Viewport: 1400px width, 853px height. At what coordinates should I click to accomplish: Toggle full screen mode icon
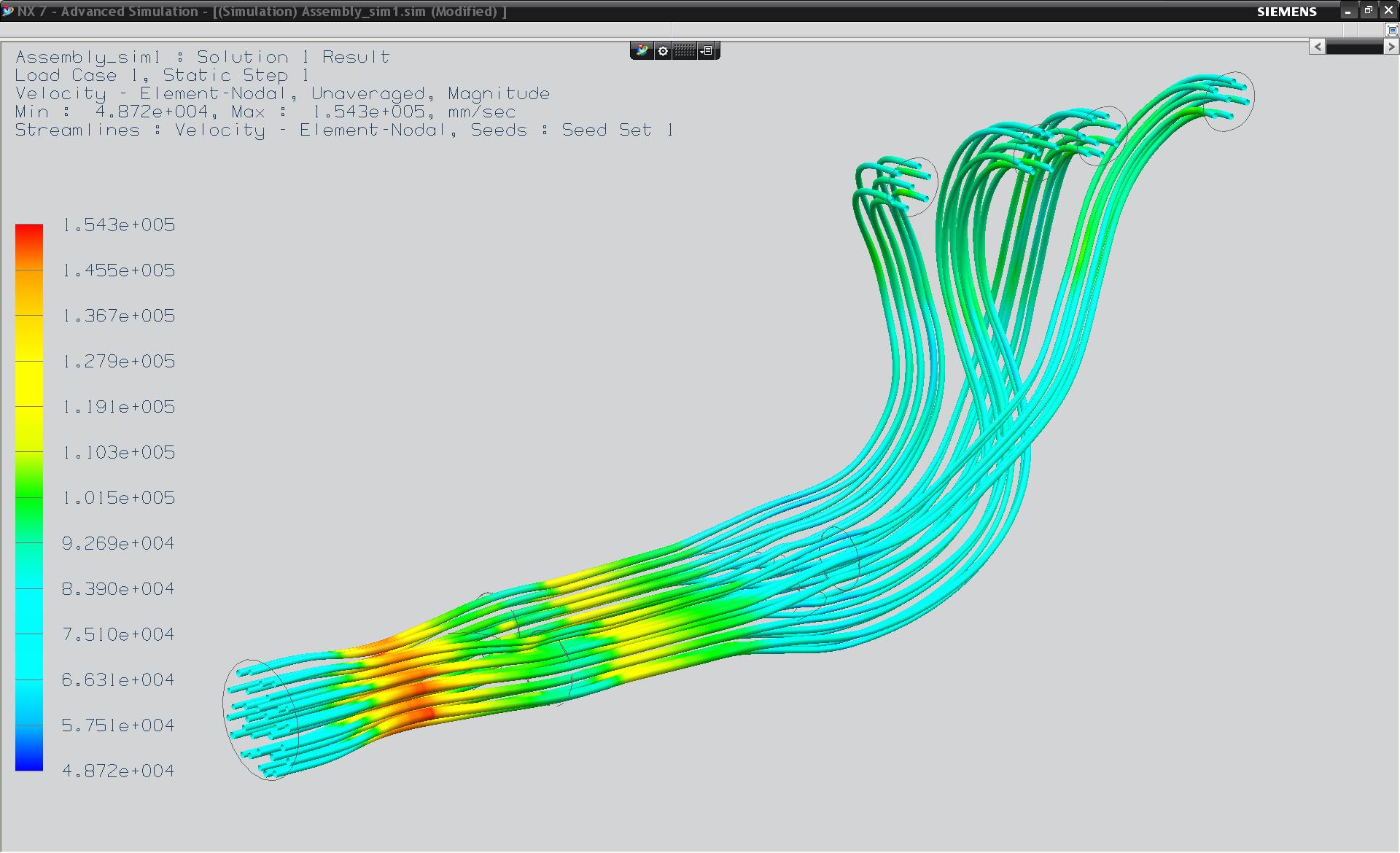[1392, 31]
